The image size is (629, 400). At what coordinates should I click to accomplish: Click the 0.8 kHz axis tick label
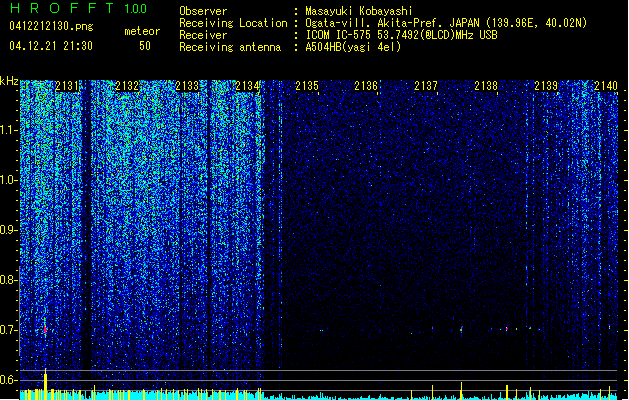pyautogui.click(x=9, y=280)
